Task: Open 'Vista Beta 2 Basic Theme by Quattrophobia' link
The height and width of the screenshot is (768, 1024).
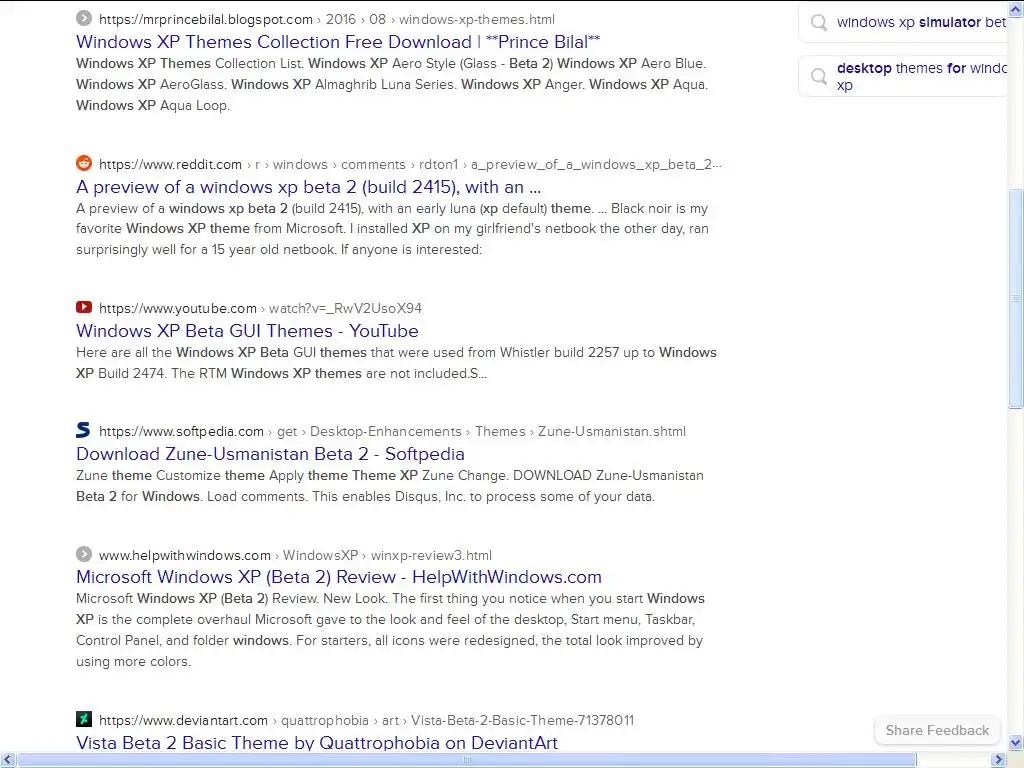Action: 317,743
